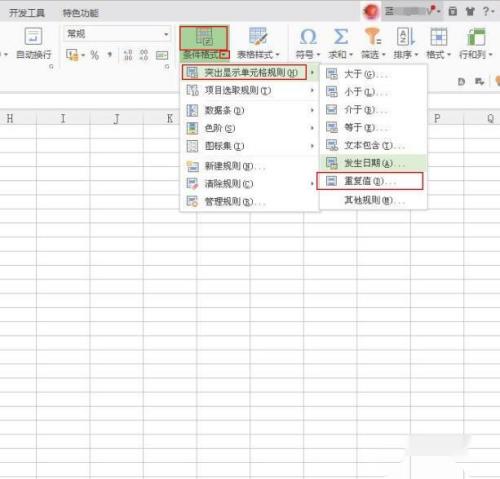Screen dimensions: 500x479
Task: Select the 等于 rule option
Action: (373, 127)
